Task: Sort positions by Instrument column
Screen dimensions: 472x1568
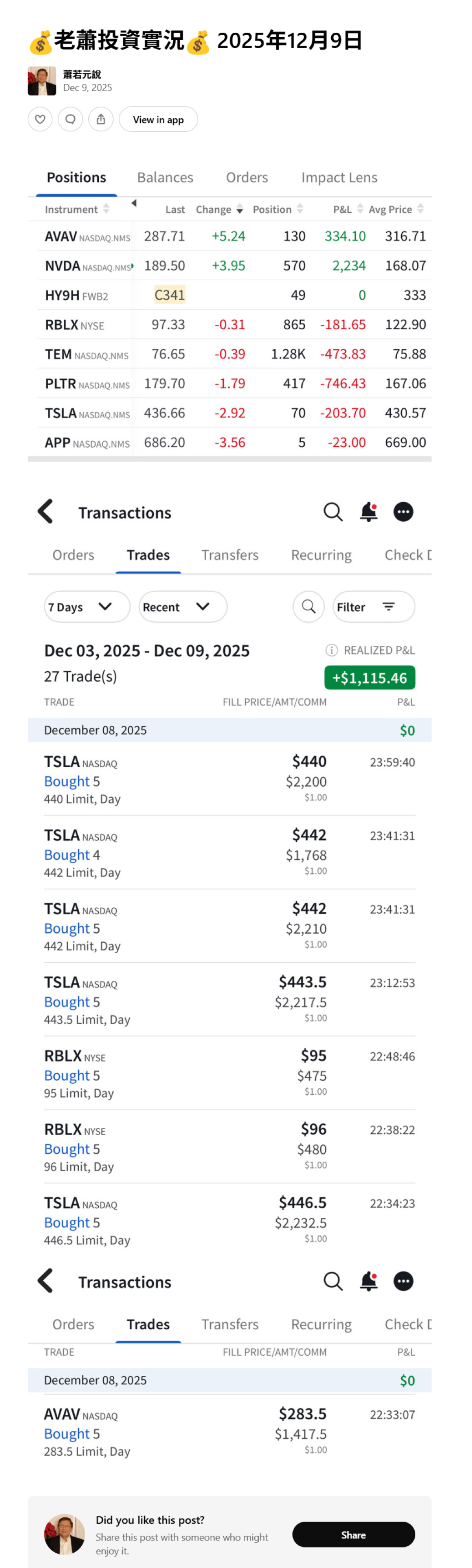Action: 77,210
